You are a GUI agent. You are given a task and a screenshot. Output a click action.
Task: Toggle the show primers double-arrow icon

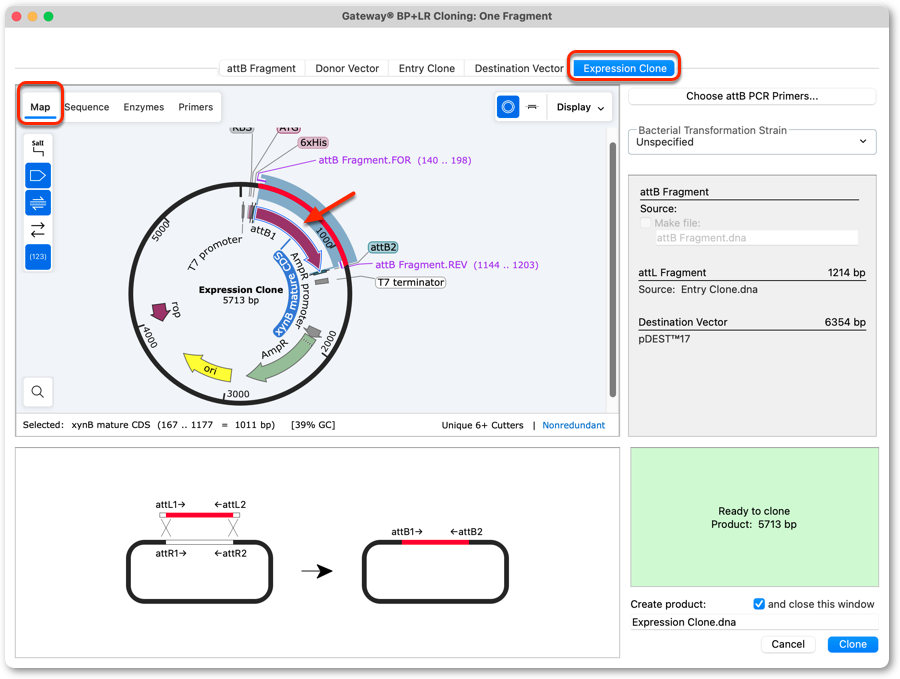coord(38,203)
